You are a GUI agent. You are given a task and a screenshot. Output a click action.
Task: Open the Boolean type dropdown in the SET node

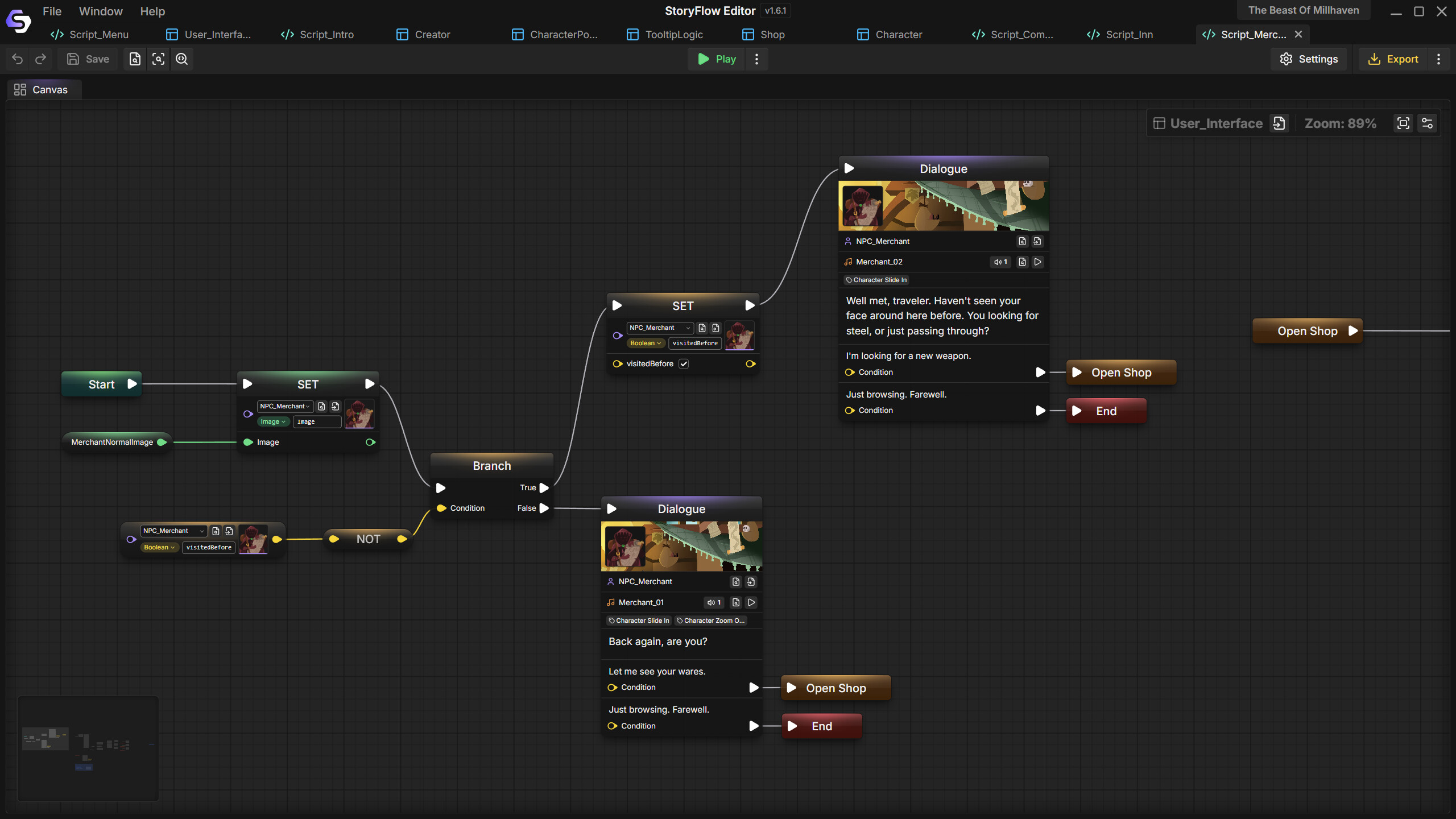point(646,343)
